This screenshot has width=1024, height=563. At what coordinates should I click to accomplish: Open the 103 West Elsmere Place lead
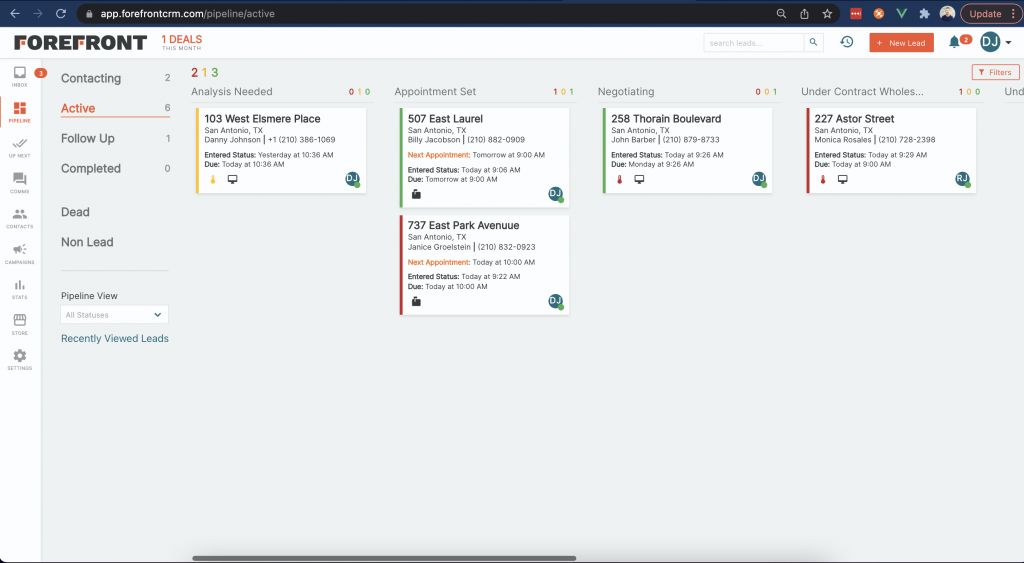tap(262, 119)
